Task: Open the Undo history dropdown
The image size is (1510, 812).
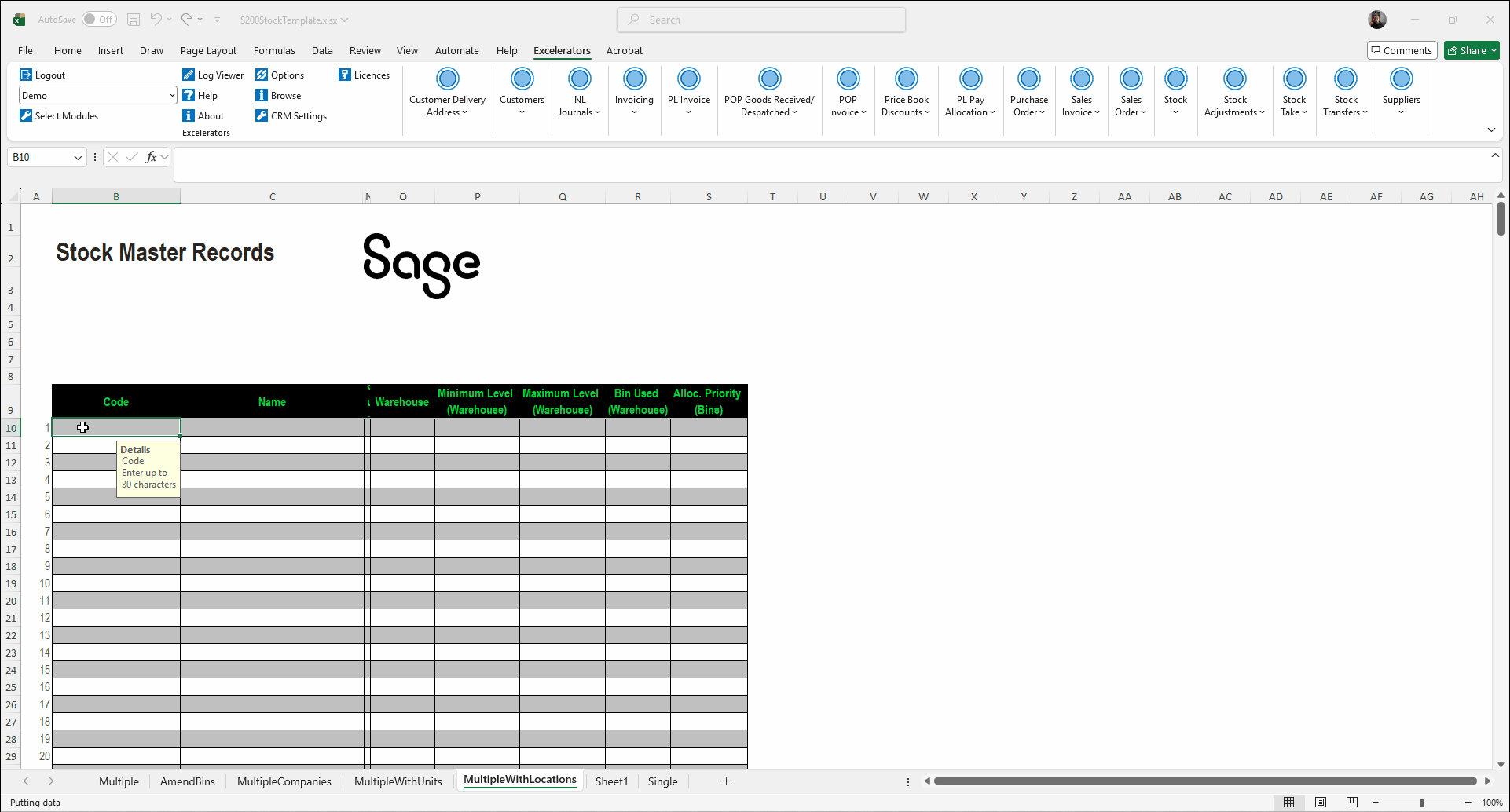Action: 170,20
